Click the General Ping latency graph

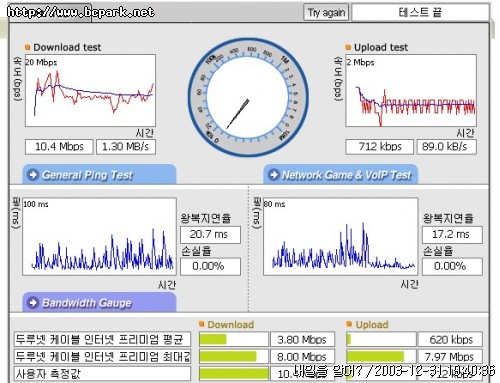point(99,237)
